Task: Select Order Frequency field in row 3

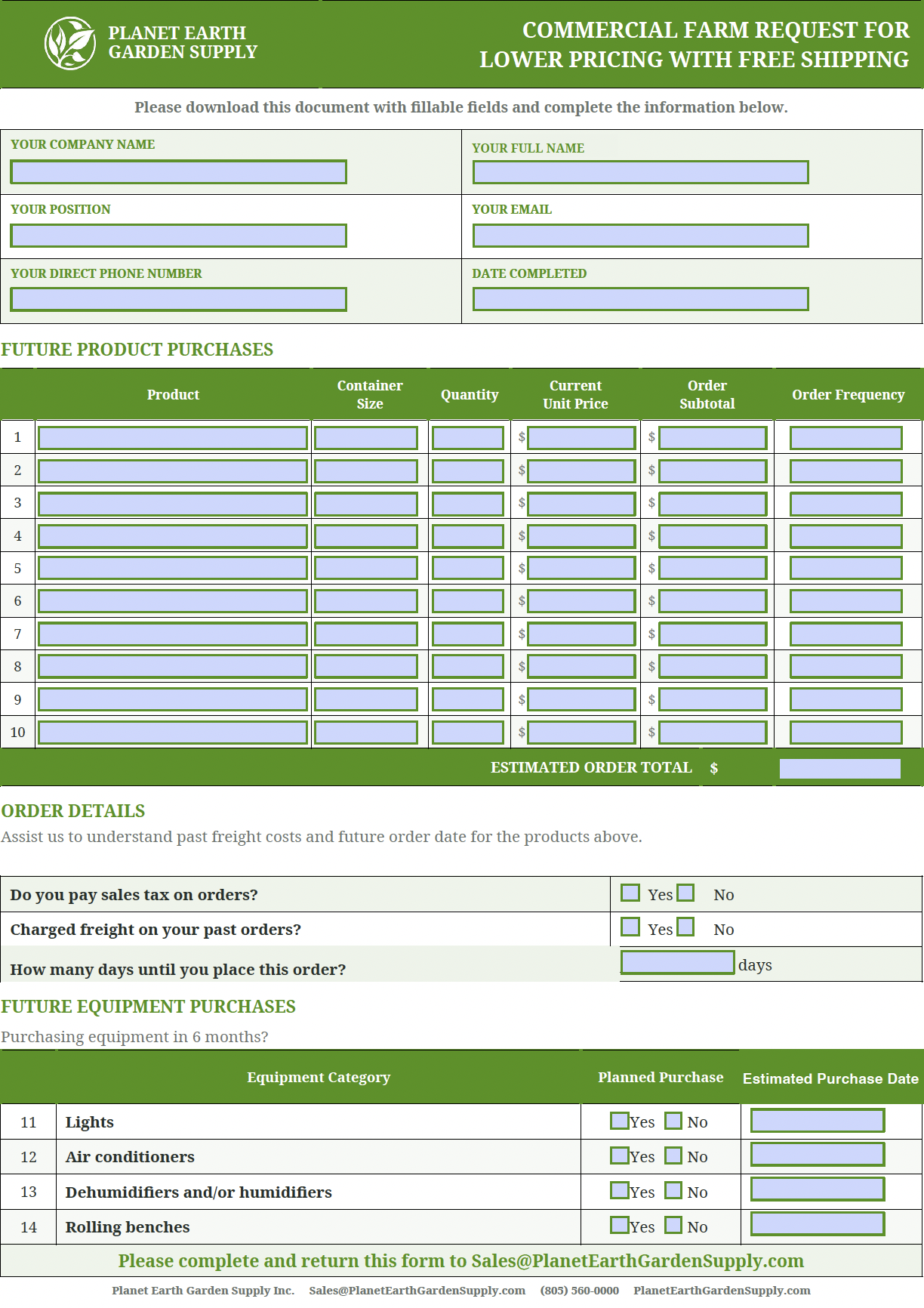Action: click(x=845, y=504)
